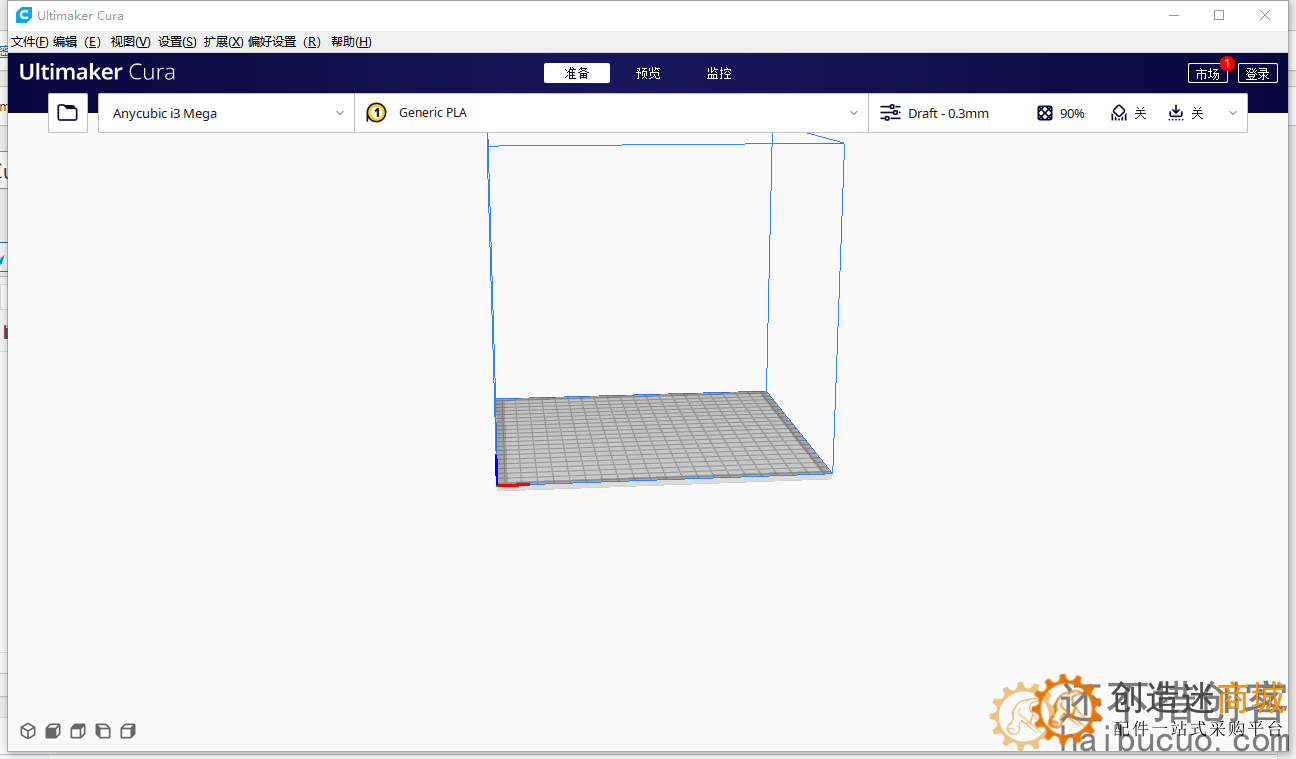The width and height of the screenshot is (1296, 759).
Task: Open the 偏好设置(R) menu
Action: coord(284,42)
